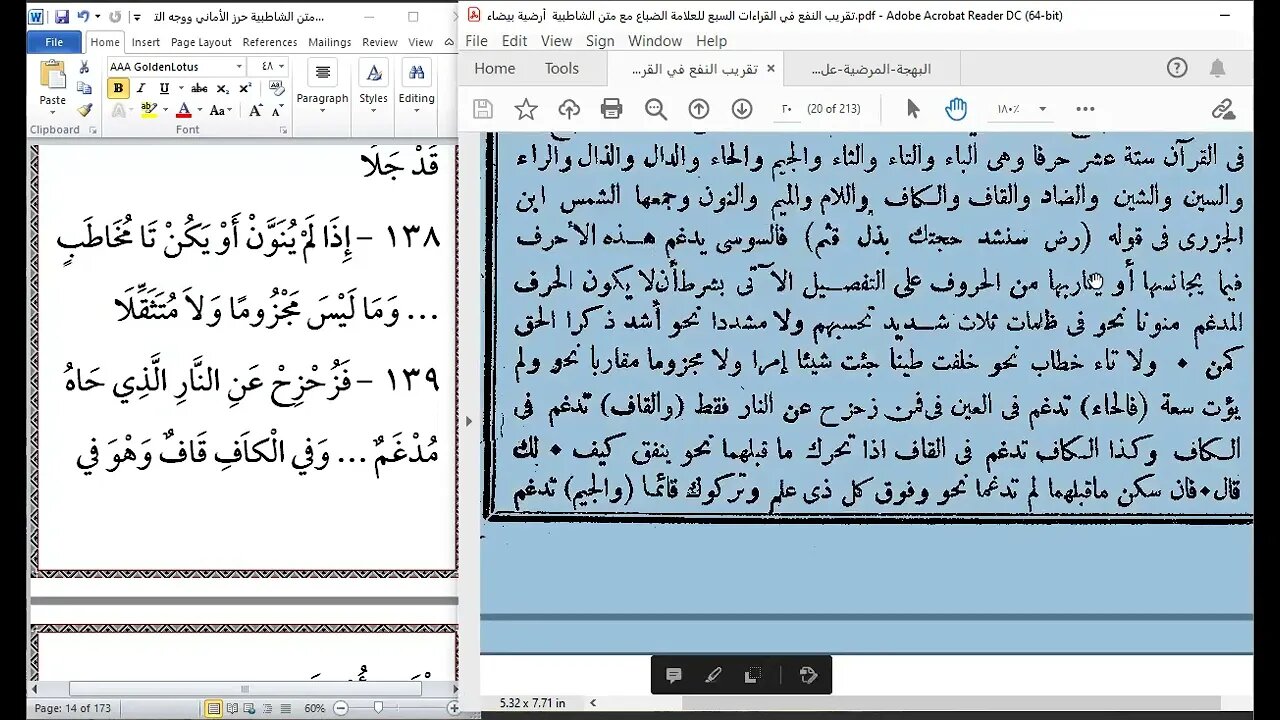
Task: Undo the last action in Word
Action: click(x=83, y=17)
